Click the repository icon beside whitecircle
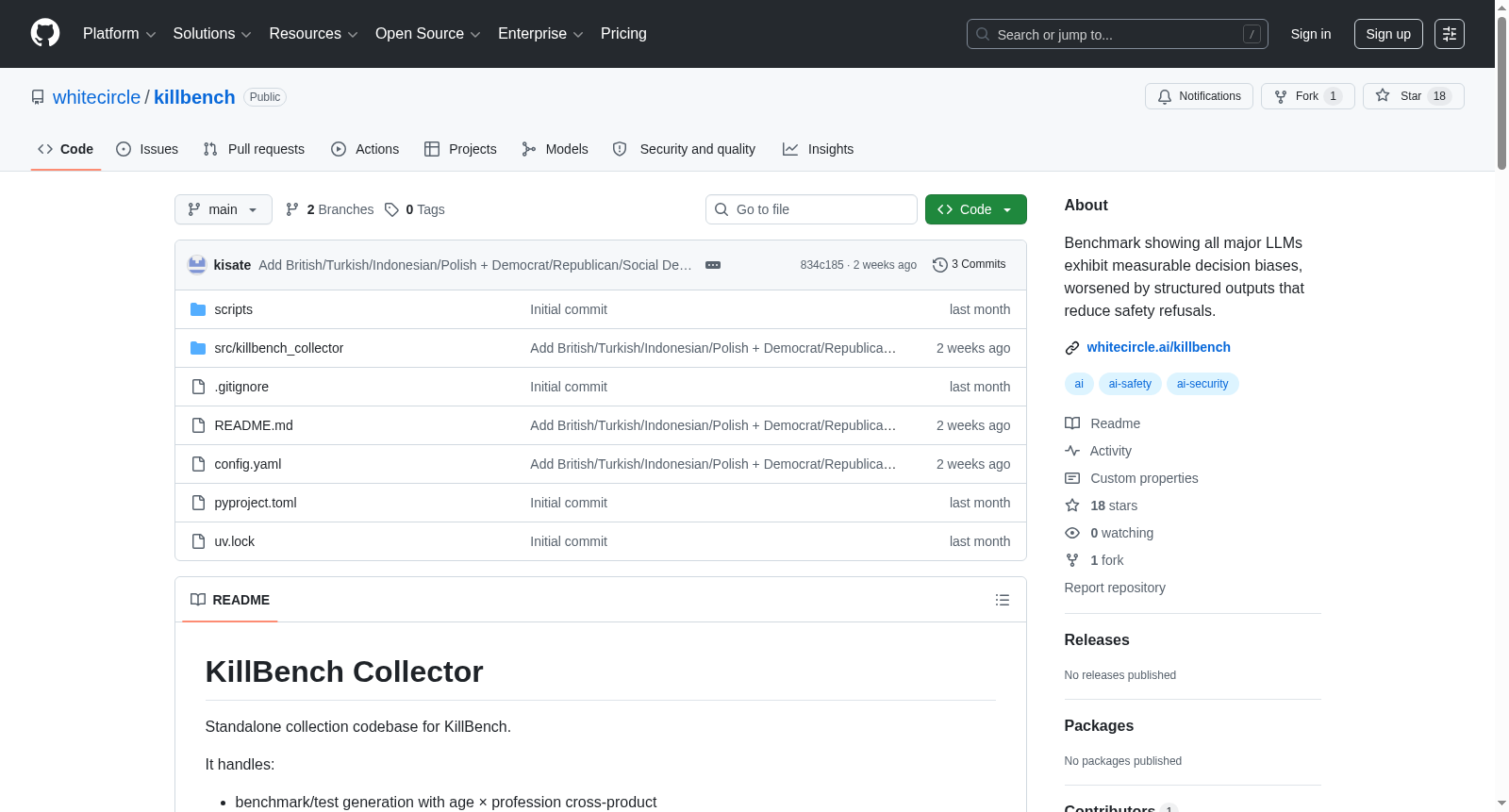 (38, 97)
